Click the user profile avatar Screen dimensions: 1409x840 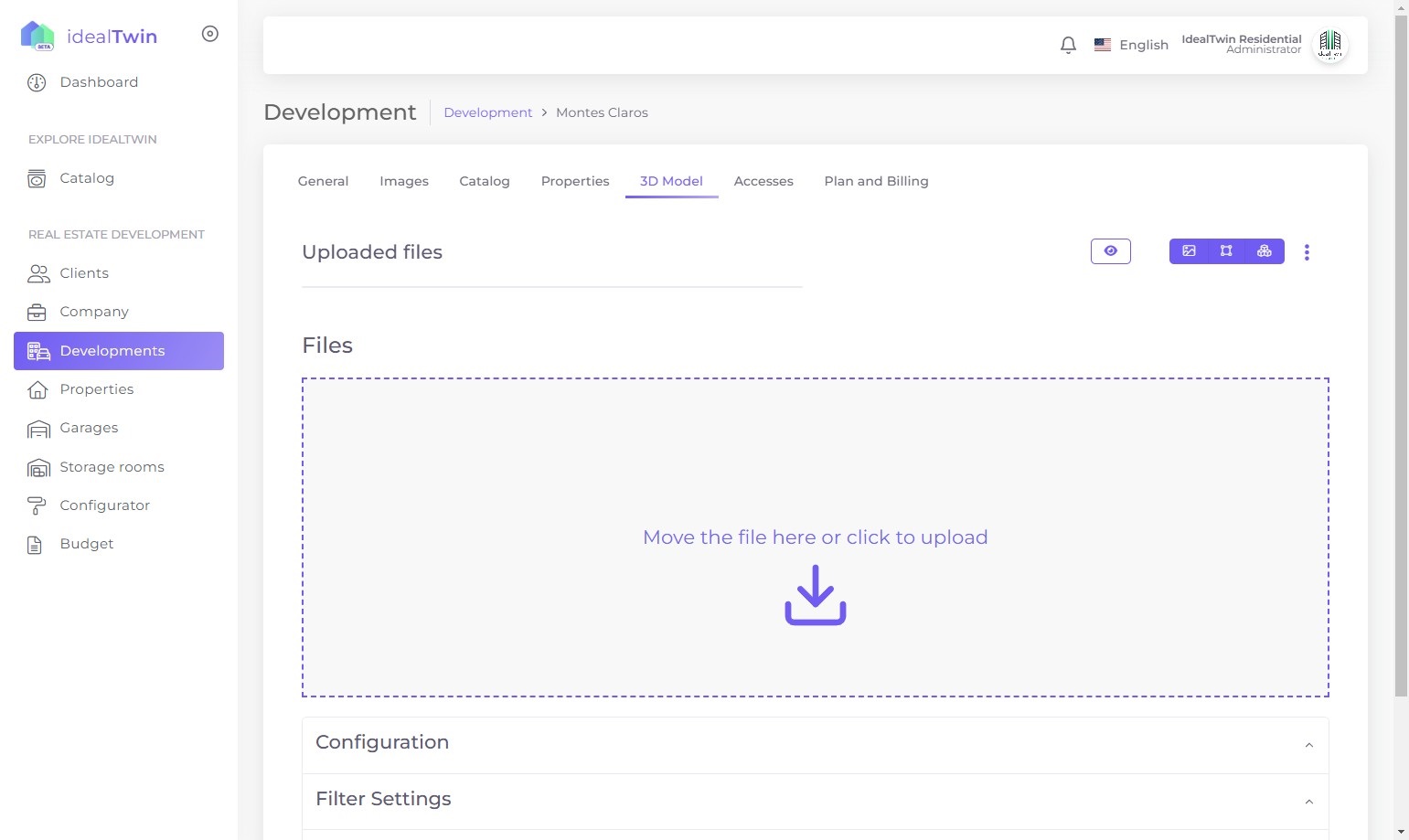[x=1329, y=45]
